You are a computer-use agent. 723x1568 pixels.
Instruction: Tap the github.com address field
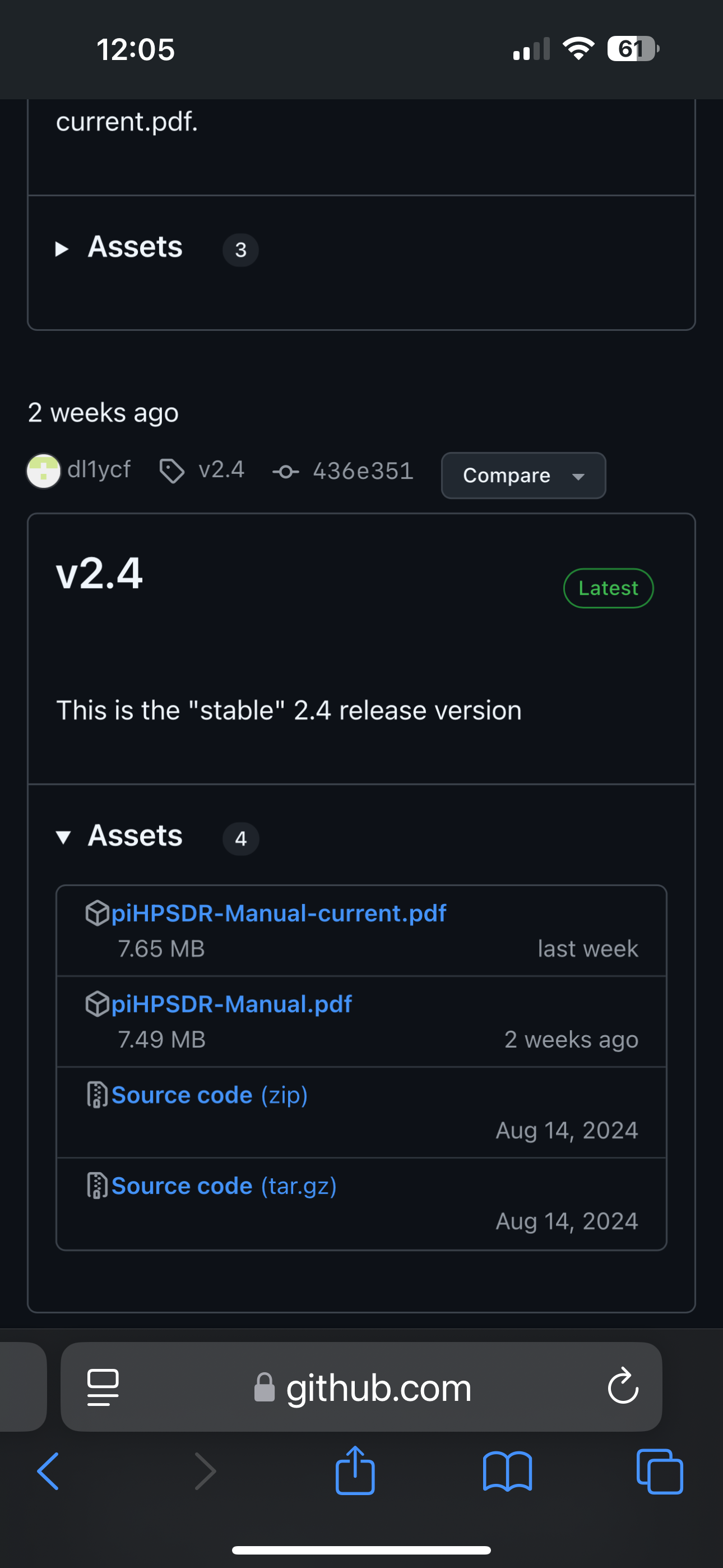(361, 1387)
